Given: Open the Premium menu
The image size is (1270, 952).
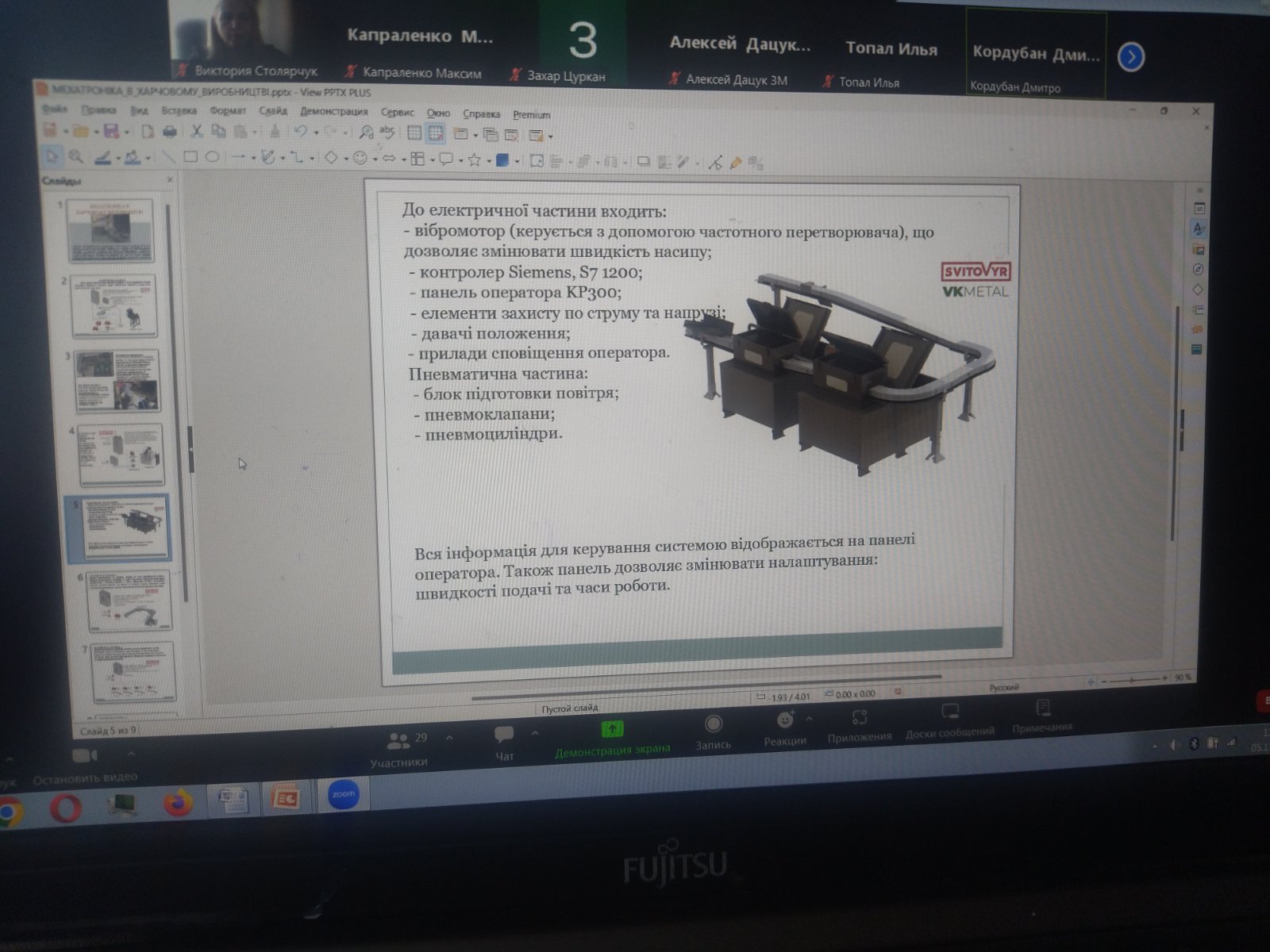Looking at the screenshot, I should [x=531, y=114].
